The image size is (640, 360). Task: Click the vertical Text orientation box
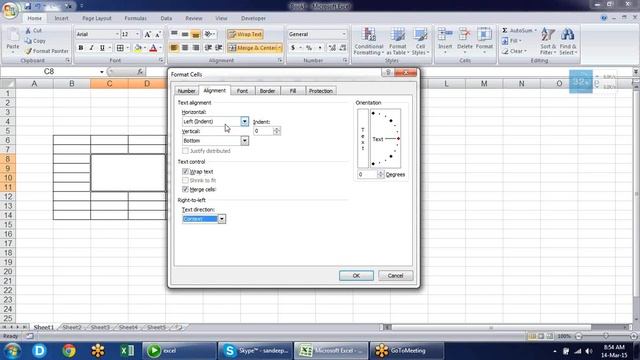click(x=362, y=138)
